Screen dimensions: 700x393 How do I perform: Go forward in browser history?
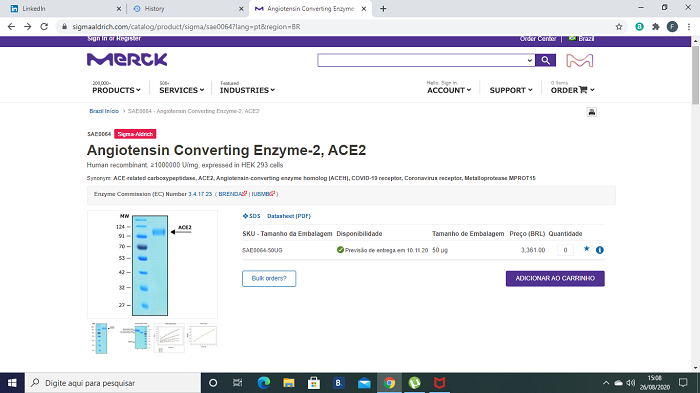coord(28,27)
